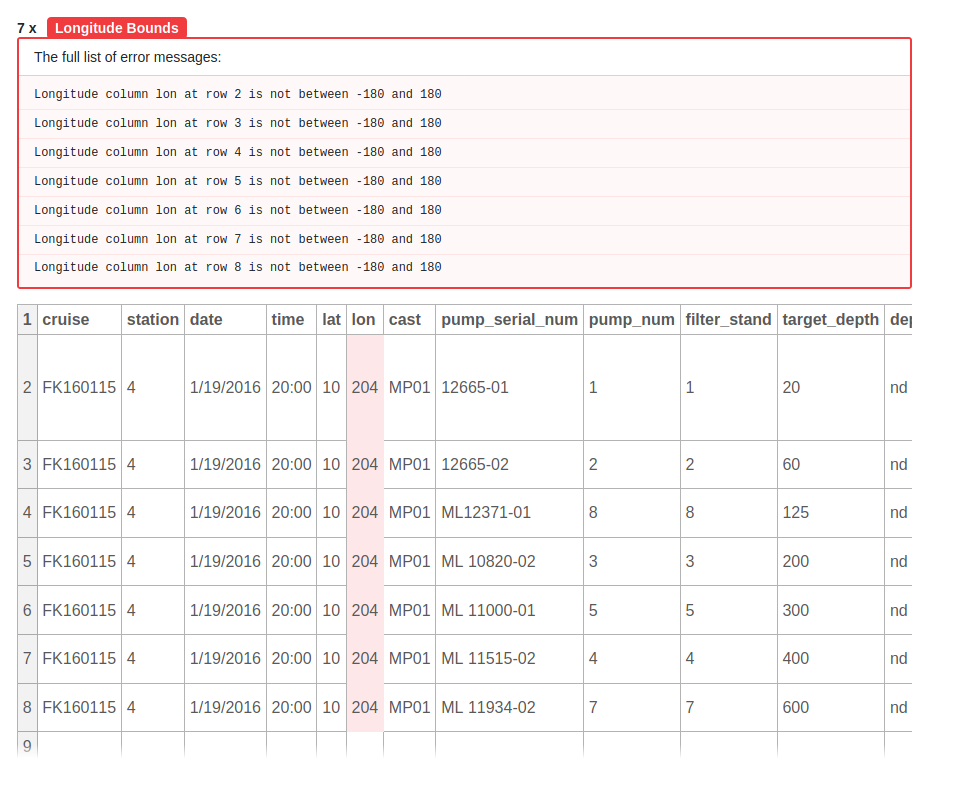961x790 pixels.
Task: Select the highlighted lon cell 204 in row 8
Action: pos(365,707)
